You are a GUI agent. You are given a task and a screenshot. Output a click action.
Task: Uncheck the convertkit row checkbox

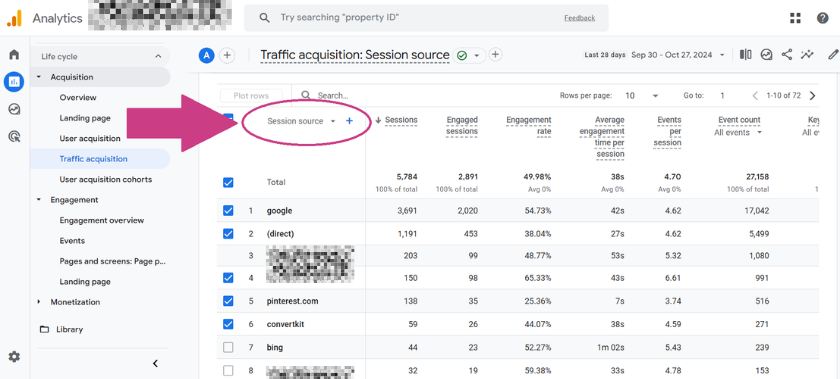point(228,324)
